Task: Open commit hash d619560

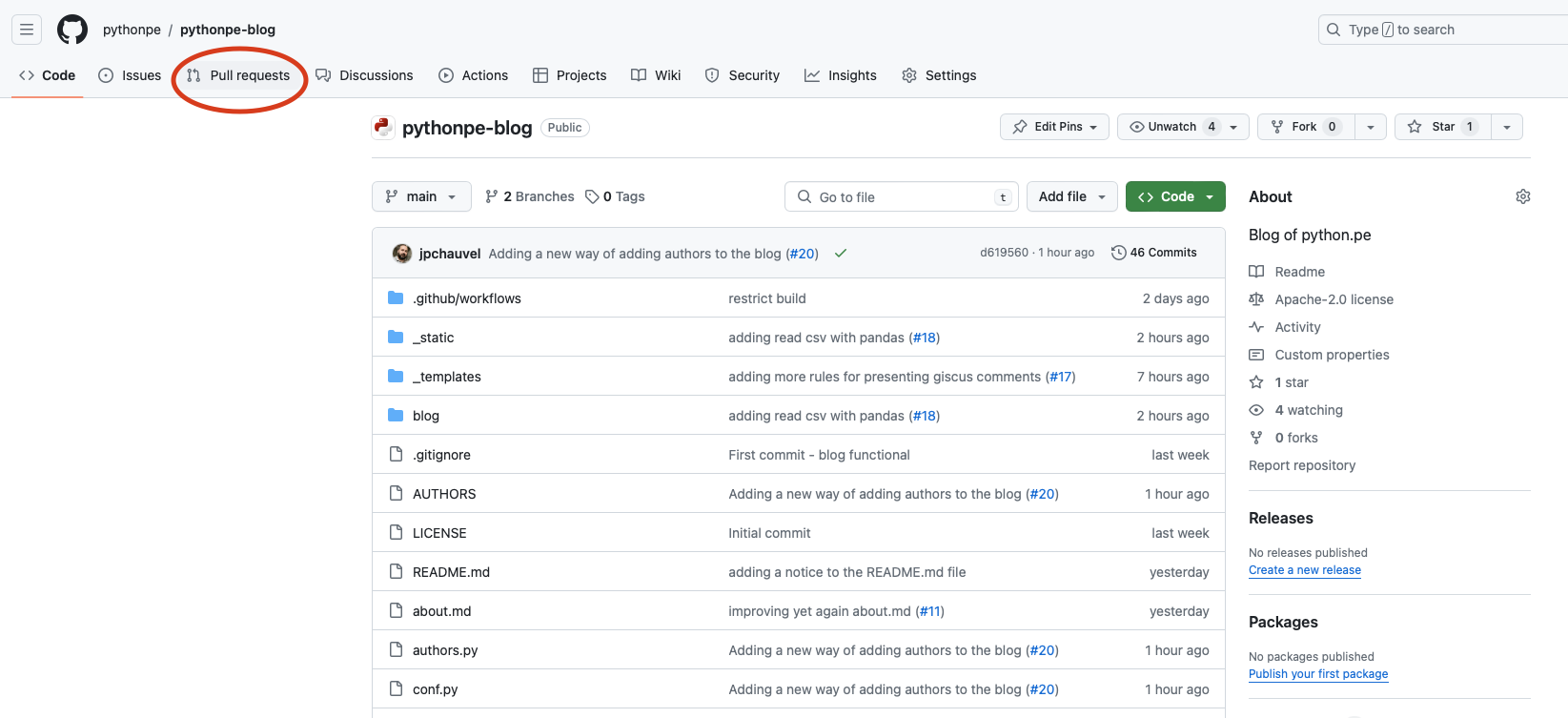Action: tap(1005, 253)
